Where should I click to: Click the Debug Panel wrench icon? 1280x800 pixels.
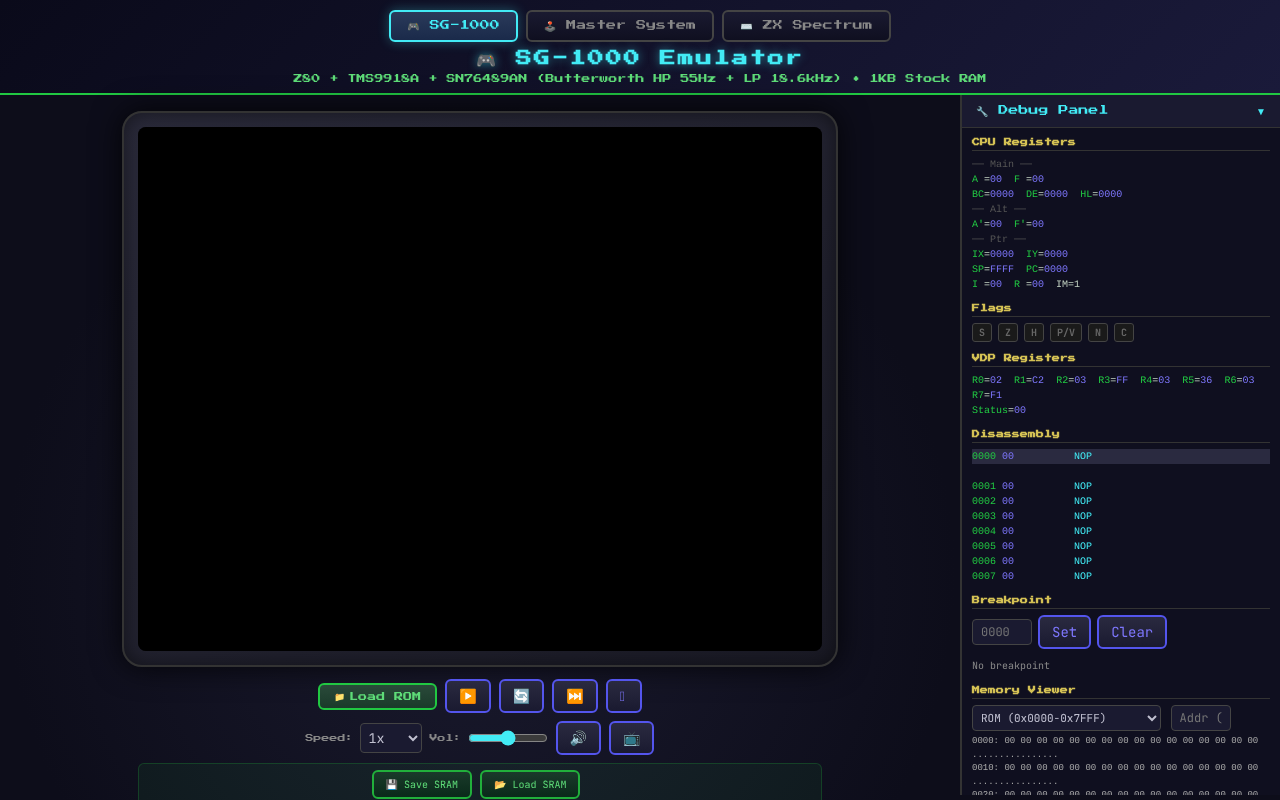click(x=982, y=111)
